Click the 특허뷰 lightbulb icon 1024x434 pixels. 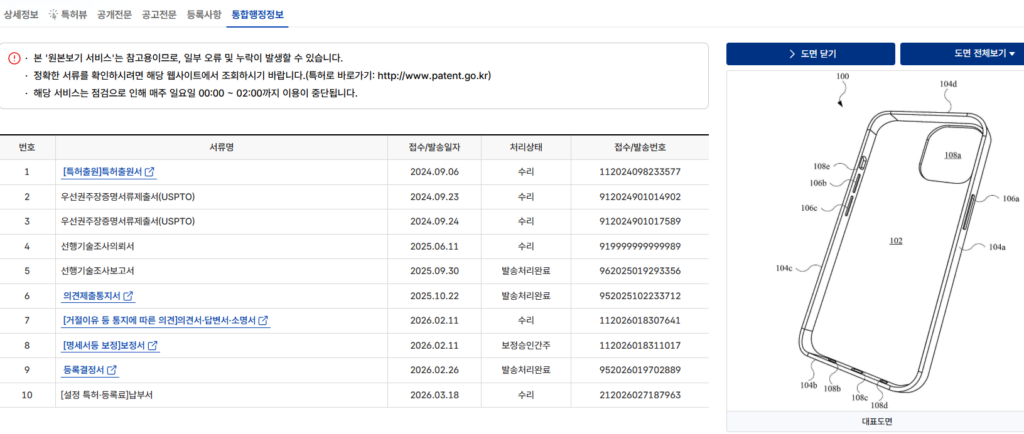click(x=53, y=14)
